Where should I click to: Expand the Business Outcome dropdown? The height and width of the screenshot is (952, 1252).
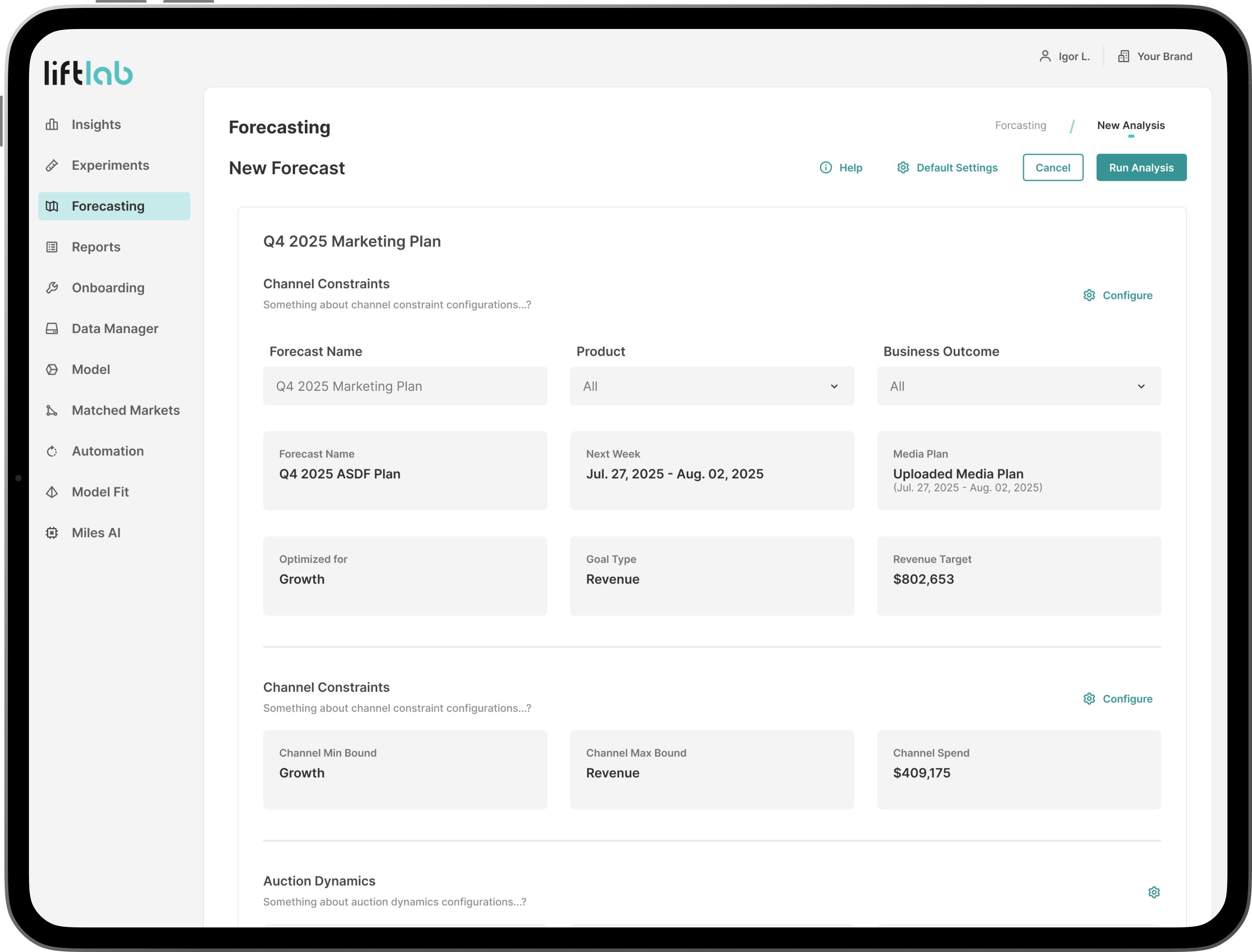1019,386
